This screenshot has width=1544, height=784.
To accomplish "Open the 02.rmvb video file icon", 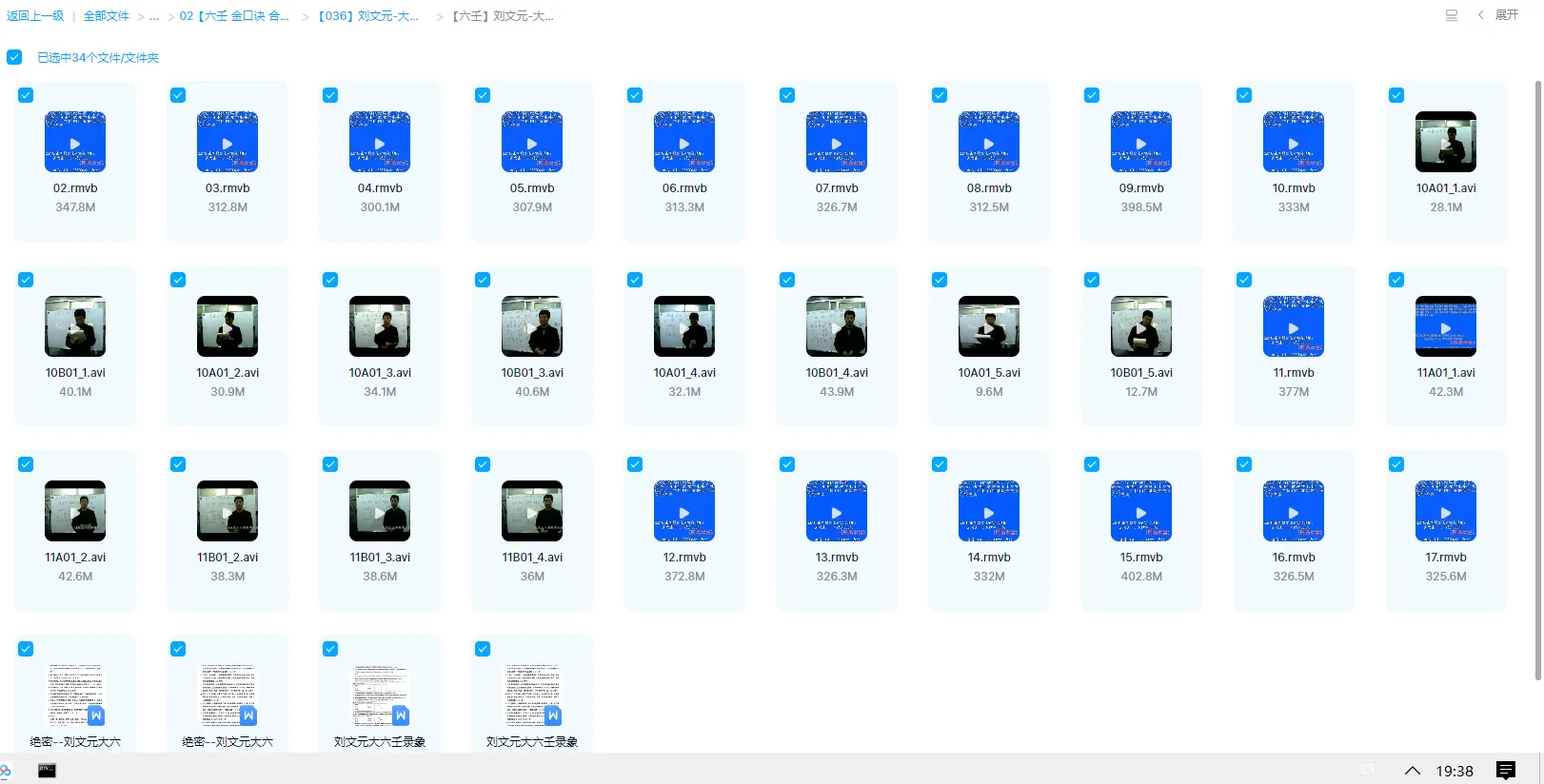I will (75, 142).
